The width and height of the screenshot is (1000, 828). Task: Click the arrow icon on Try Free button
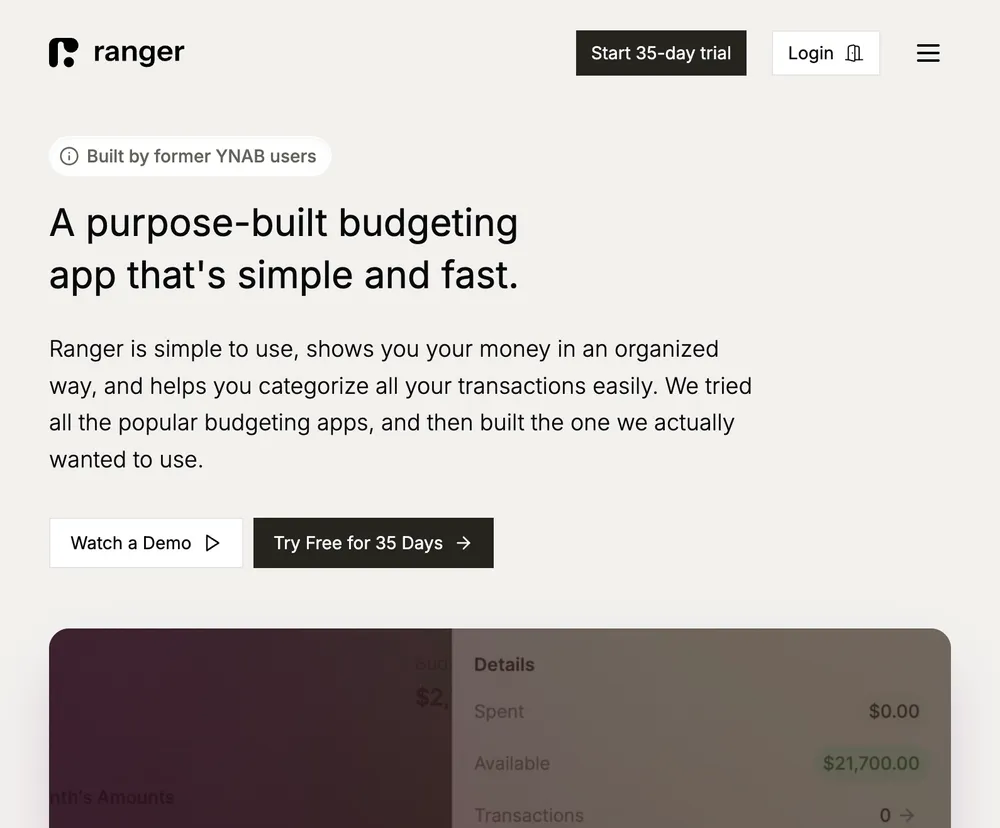click(462, 543)
